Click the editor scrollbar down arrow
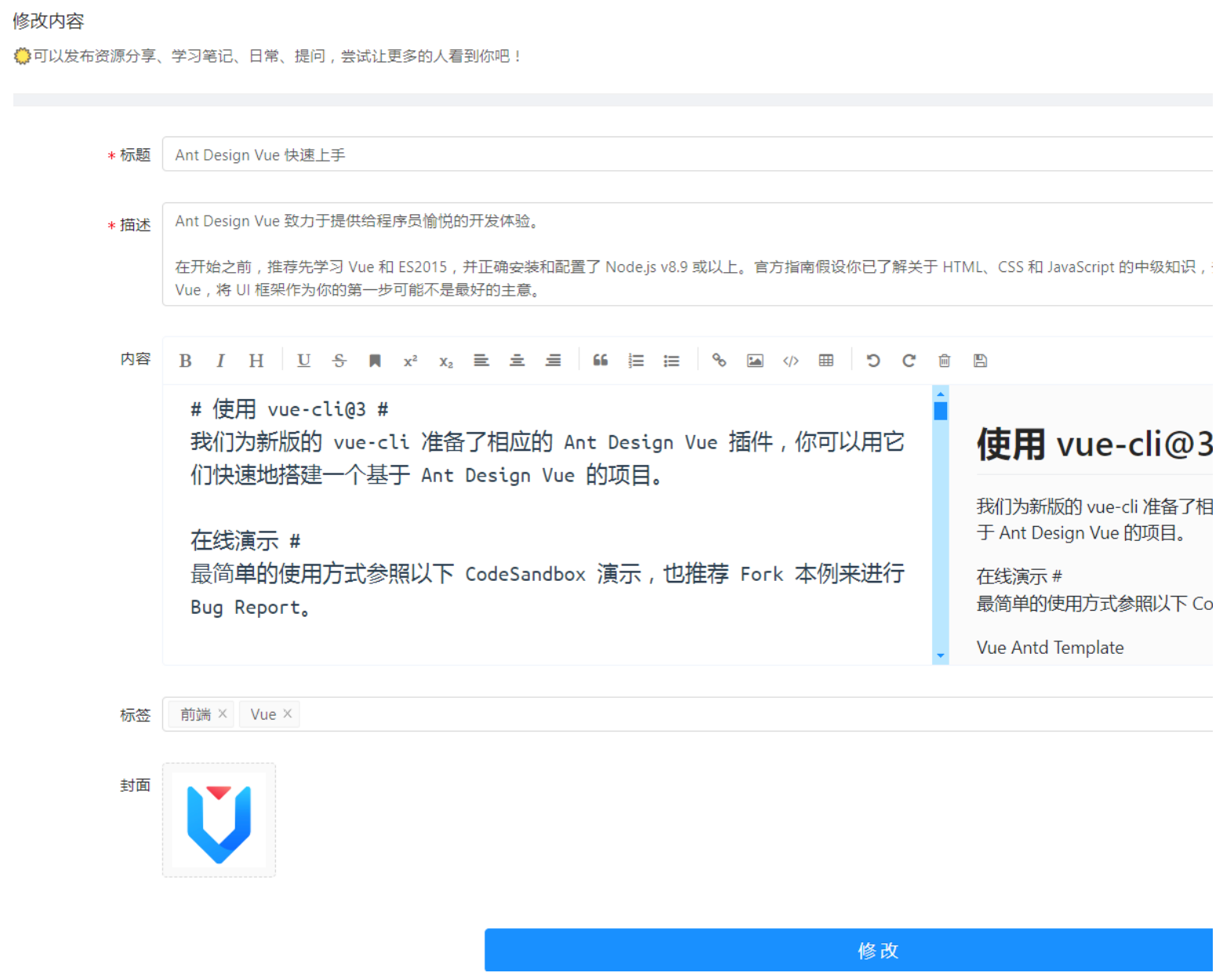Image resolution: width=1223 pixels, height=980 pixels. 941,655
